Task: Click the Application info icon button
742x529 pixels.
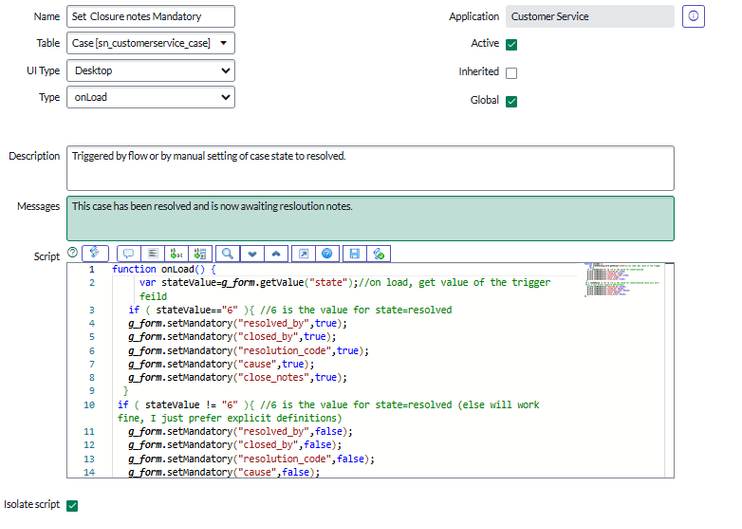Action: tap(693, 17)
